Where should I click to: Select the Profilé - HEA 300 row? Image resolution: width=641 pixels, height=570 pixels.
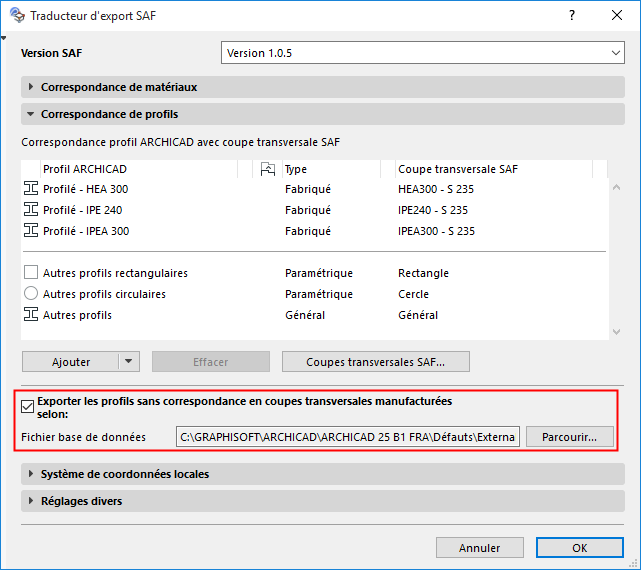pos(314,189)
